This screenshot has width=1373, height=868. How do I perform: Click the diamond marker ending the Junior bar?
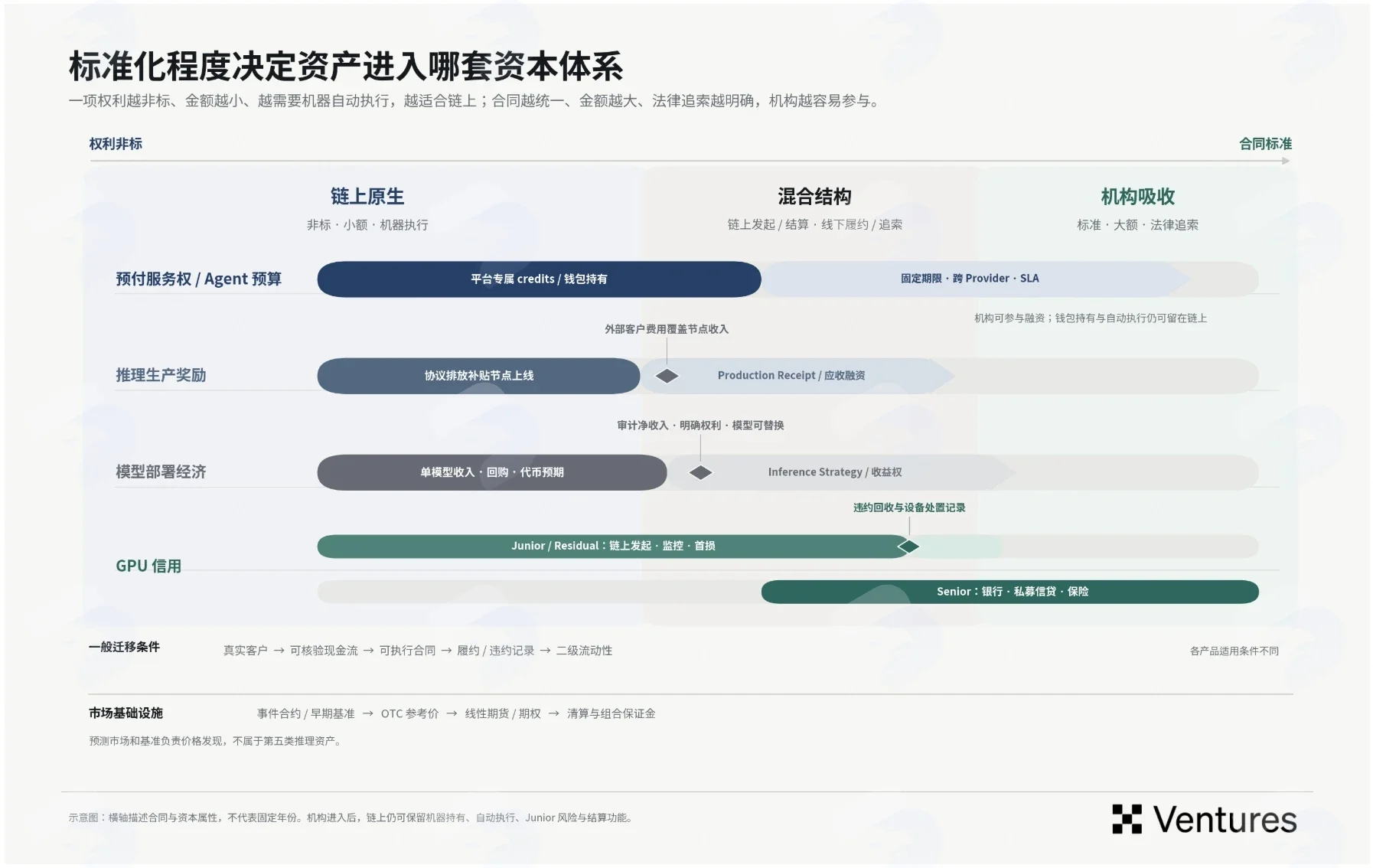[x=908, y=547]
